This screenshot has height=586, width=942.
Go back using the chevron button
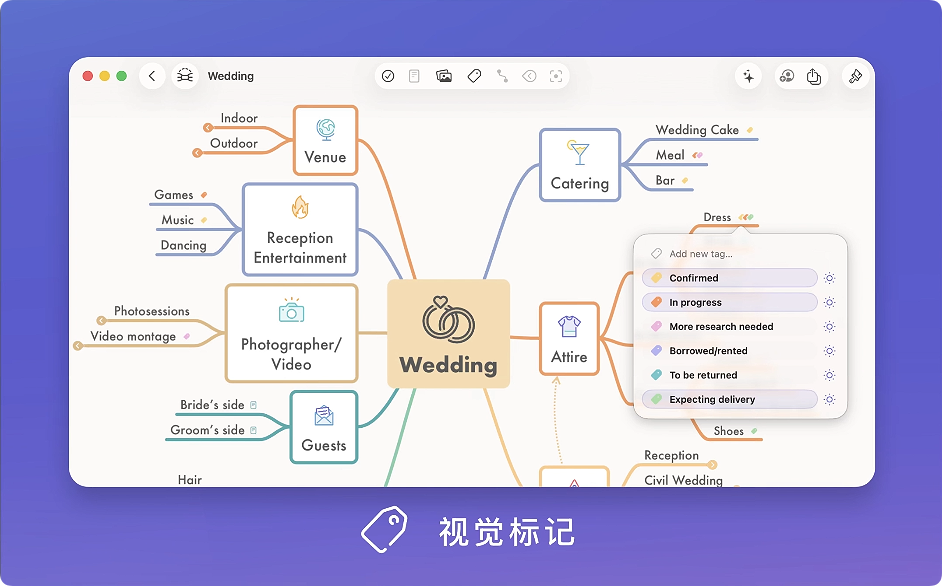[152, 76]
